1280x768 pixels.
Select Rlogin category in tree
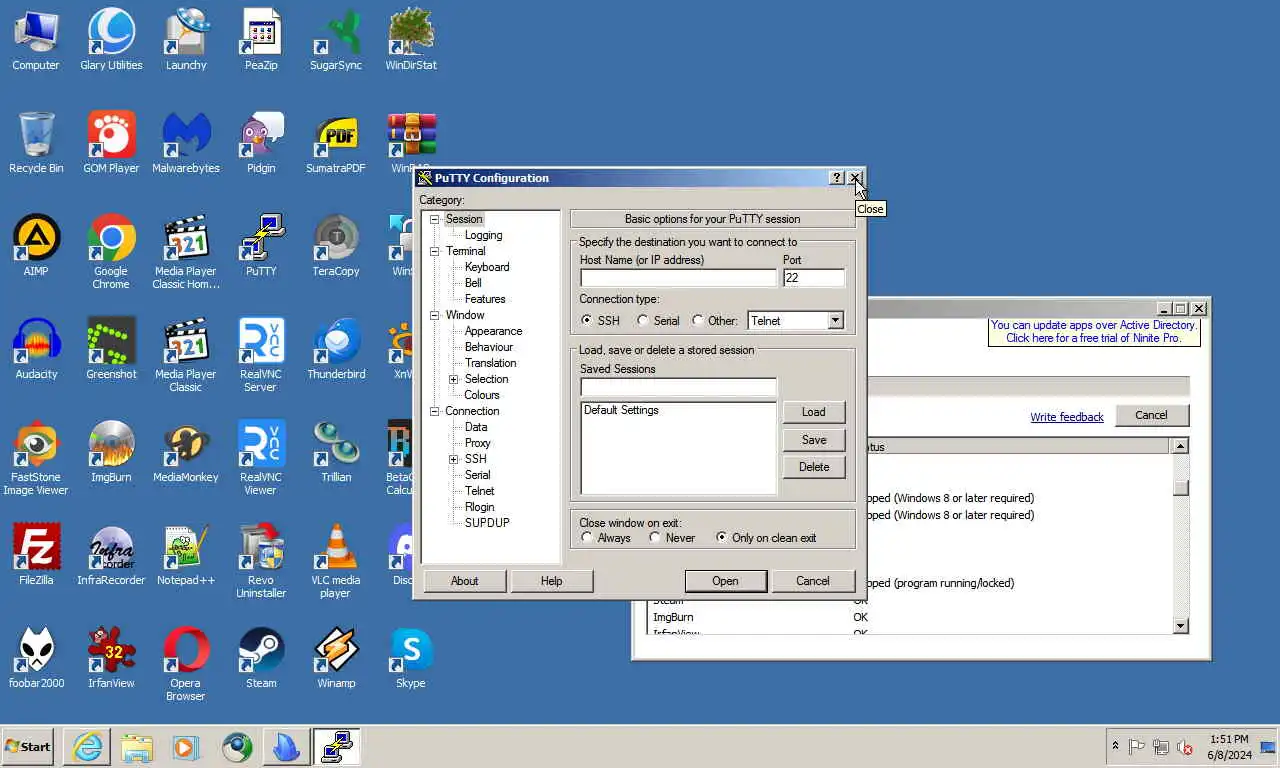[x=480, y=507]
